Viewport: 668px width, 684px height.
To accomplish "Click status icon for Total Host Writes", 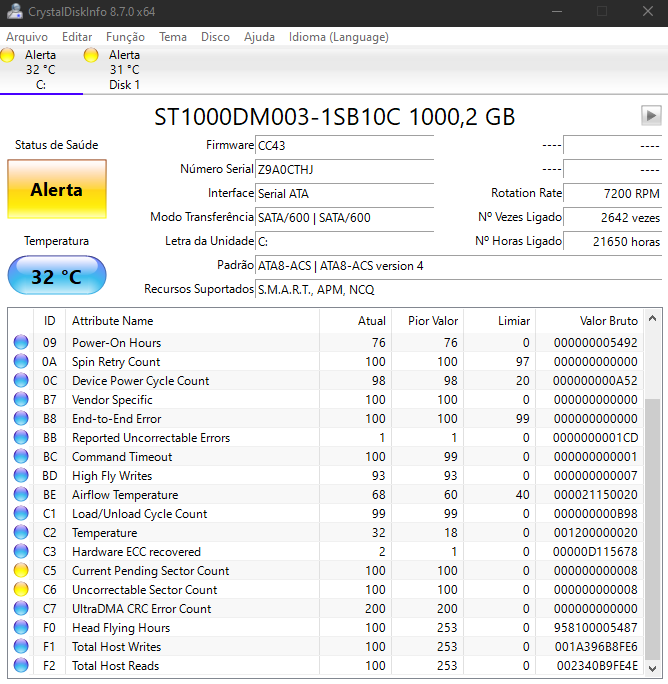I will click(21, 646).
